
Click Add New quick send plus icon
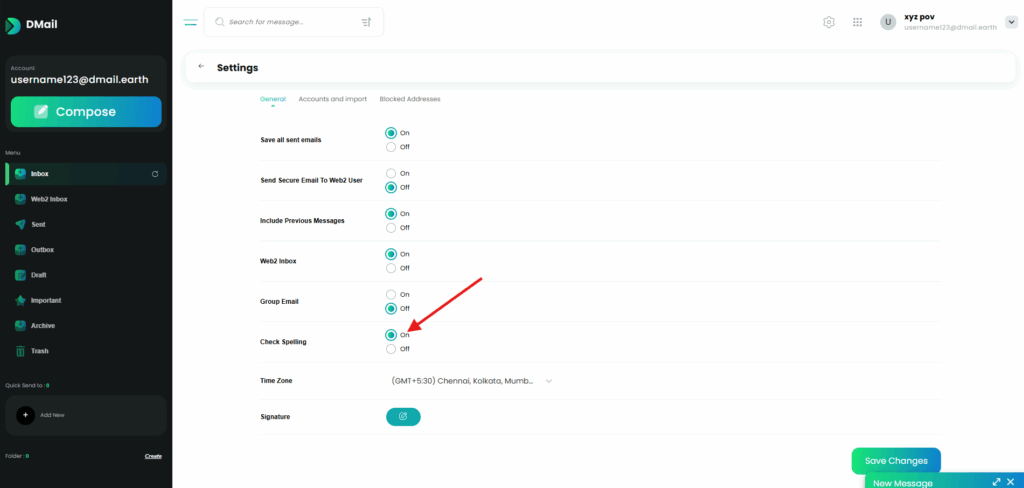point(26,414)
